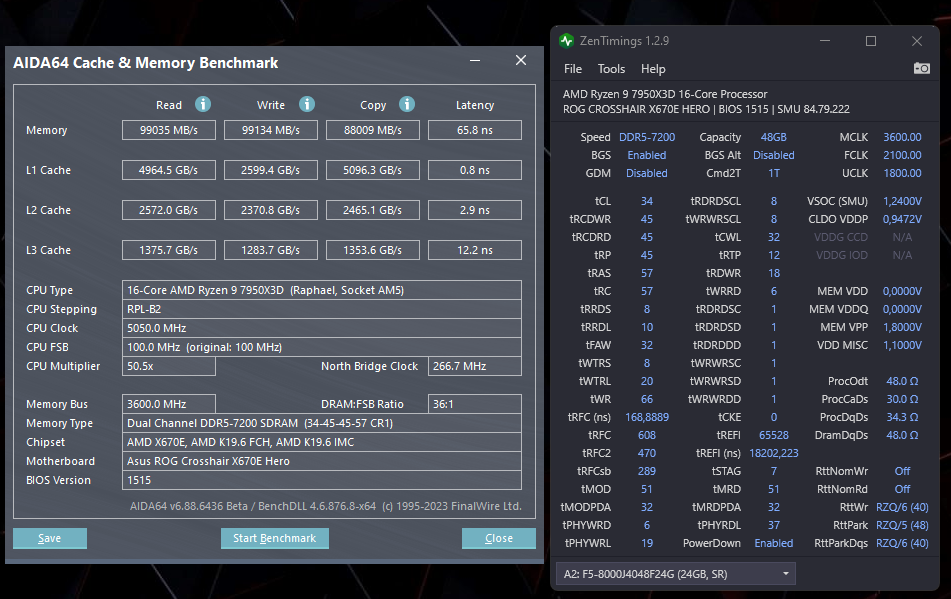Click CPU Multiplier value 50.5x
The image size is (951, 599).
(169, 366)
